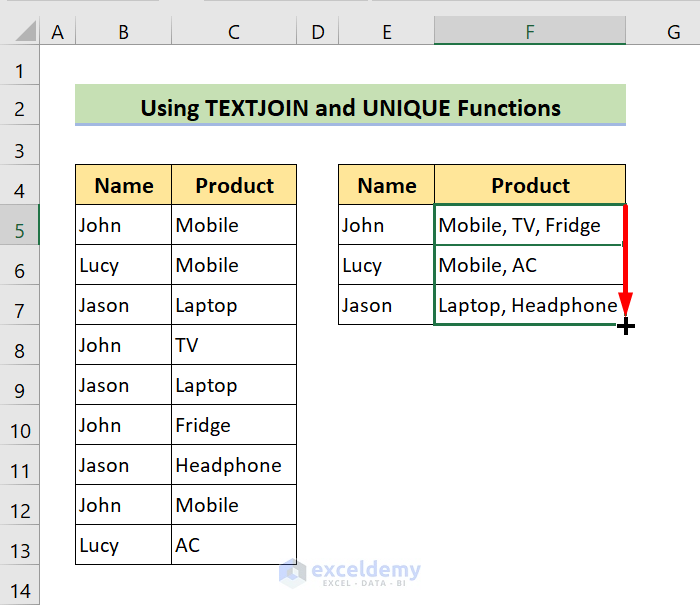Select cell 'Laptop' in row 7 column C
The width and height of the screenshot is (700, 605).
point(234,305)
